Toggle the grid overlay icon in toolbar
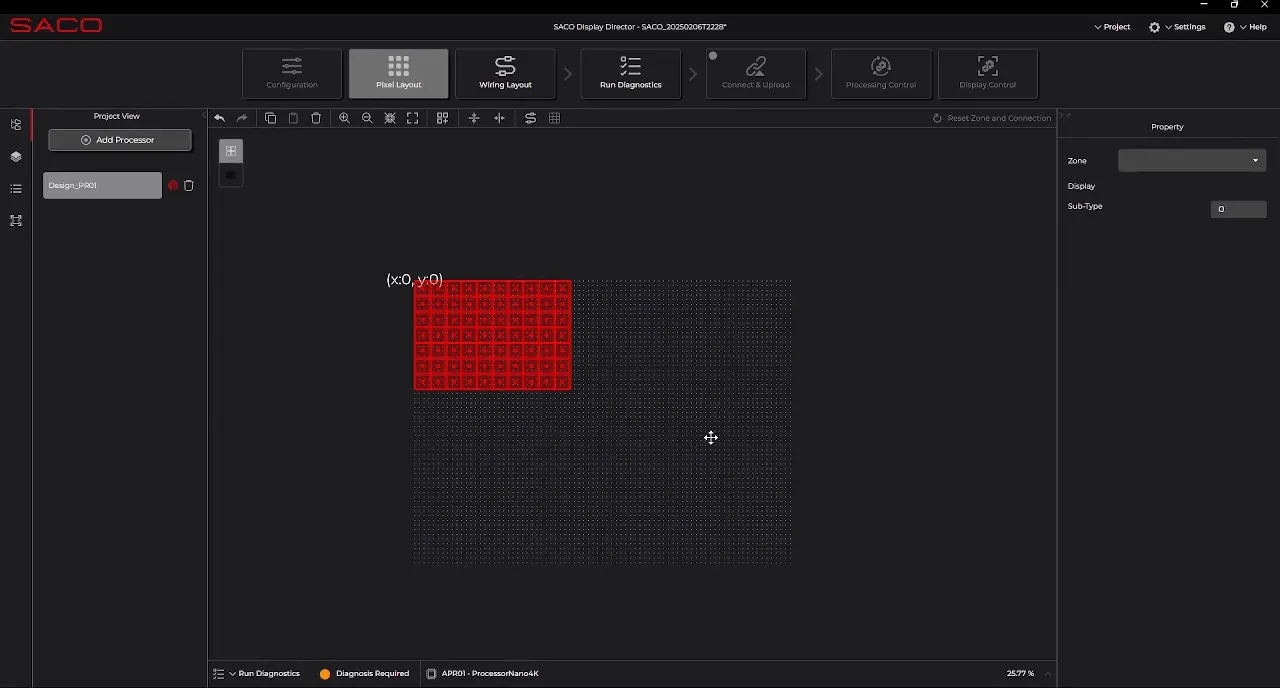Screen dimensions: 1280x688 pyautogui.click(x=555, y=118)
